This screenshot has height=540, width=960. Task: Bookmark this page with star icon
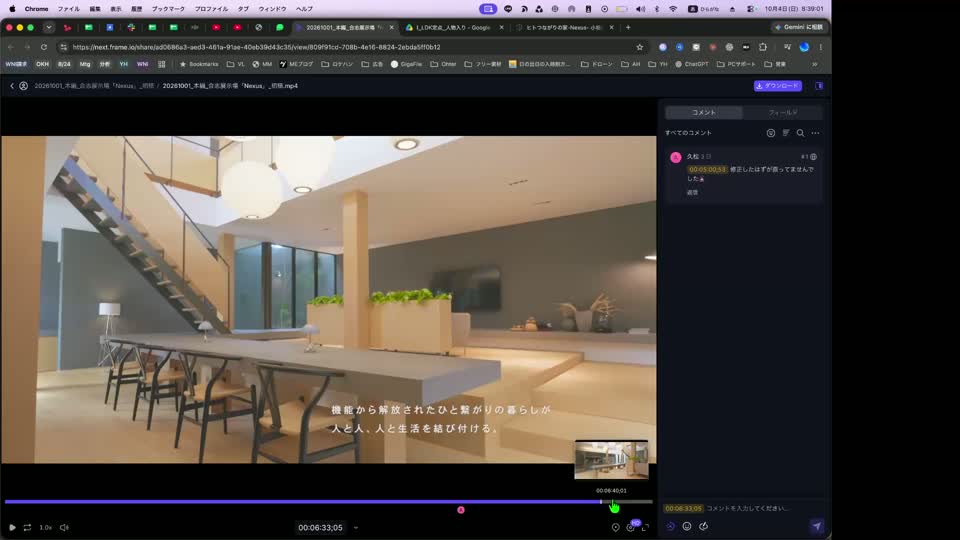pyautogui.click(x=640, y=47)
